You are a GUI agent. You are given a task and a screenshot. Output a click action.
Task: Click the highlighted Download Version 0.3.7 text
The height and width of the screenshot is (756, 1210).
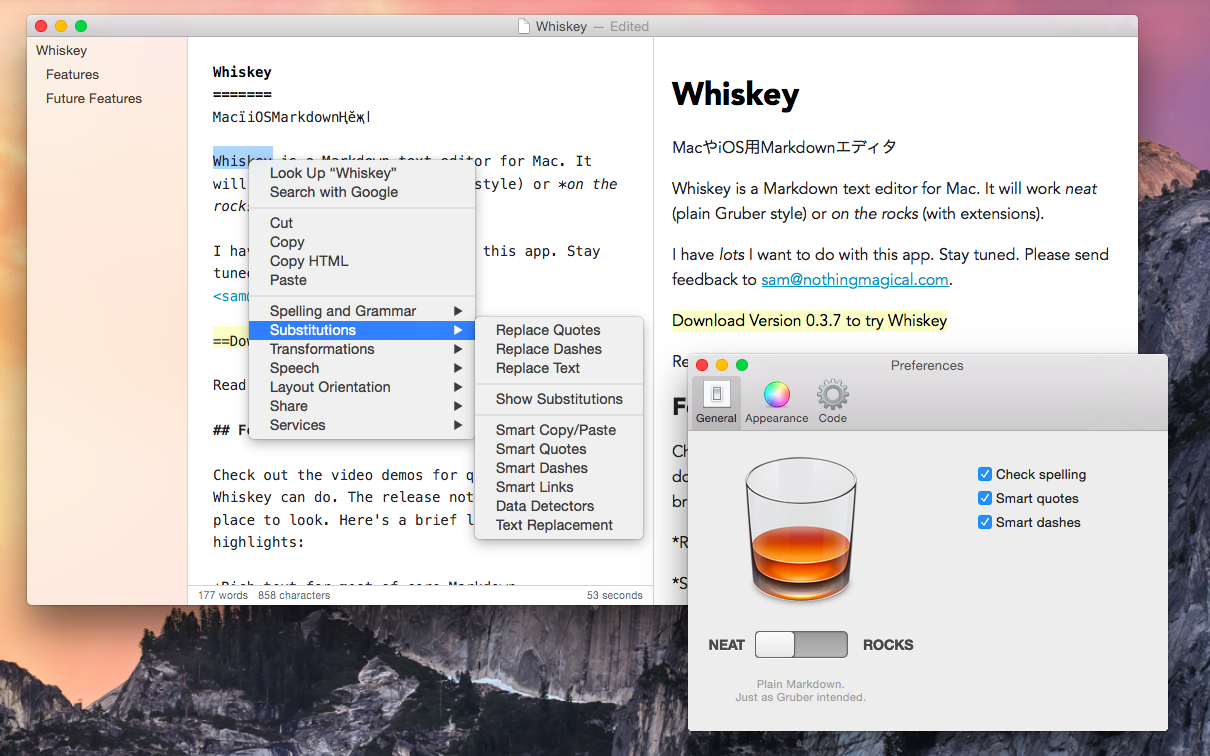809,320
